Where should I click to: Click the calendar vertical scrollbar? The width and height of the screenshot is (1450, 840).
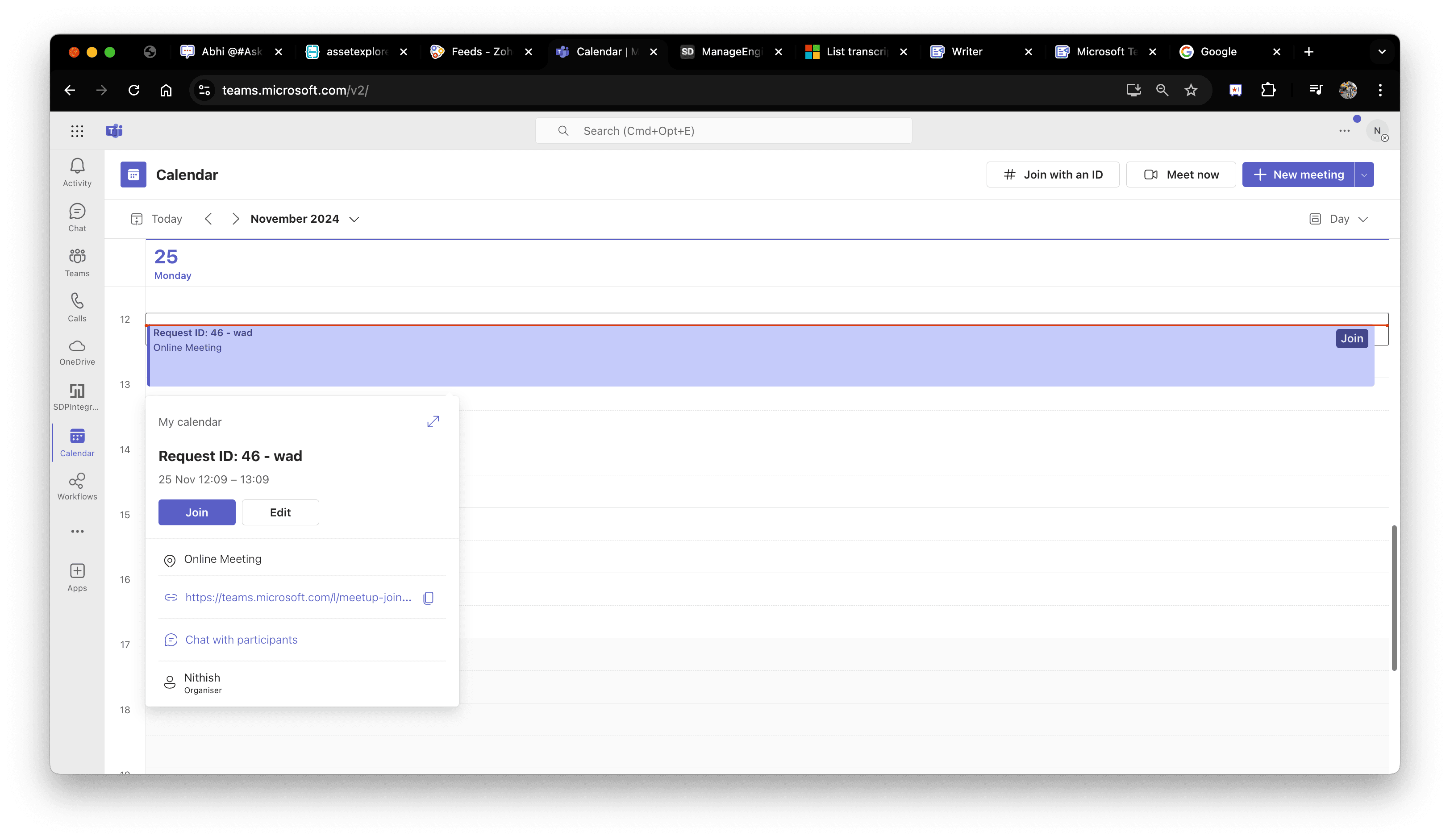point(1394,597)
